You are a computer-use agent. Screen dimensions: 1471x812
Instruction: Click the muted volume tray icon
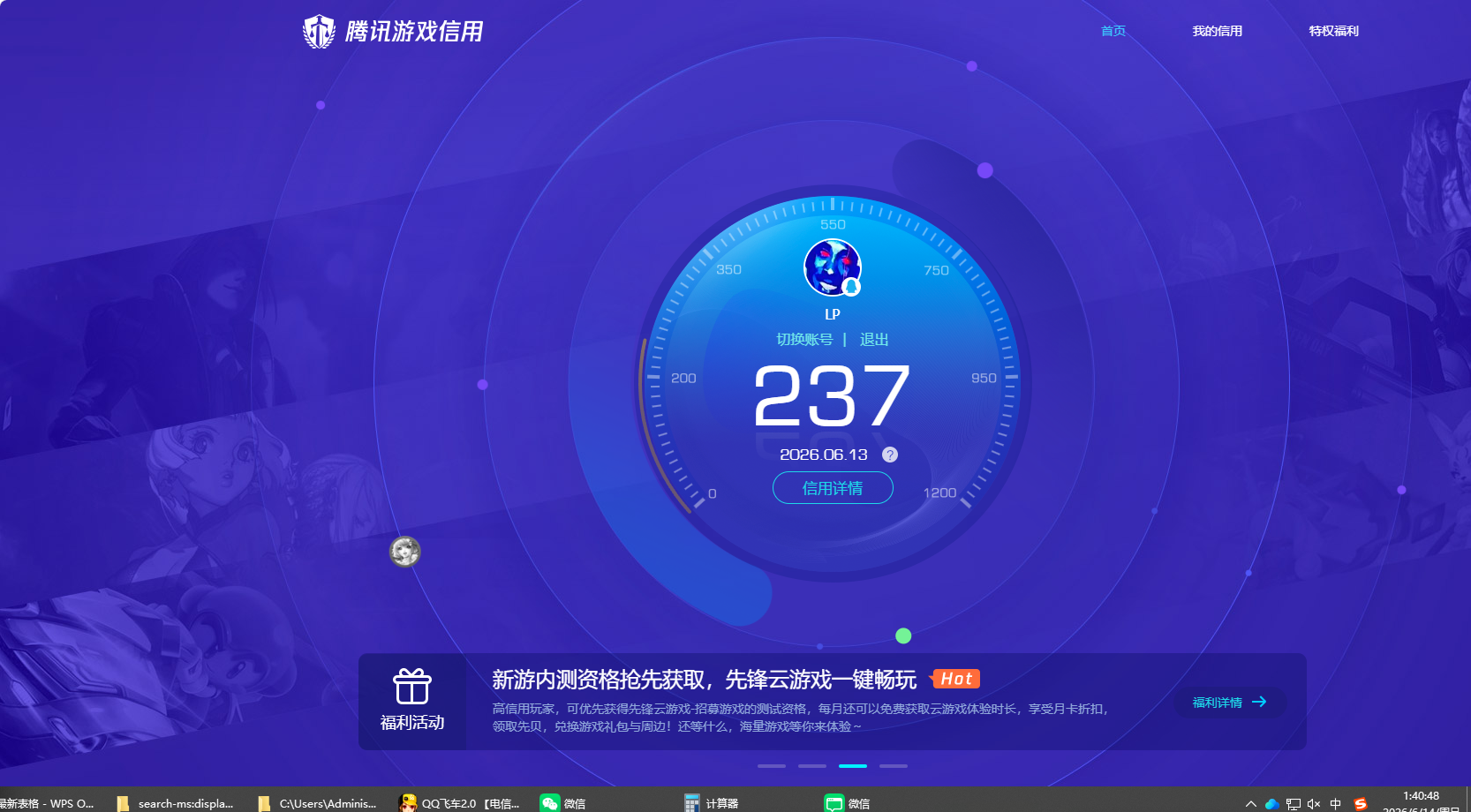[x=1314, y=804]
